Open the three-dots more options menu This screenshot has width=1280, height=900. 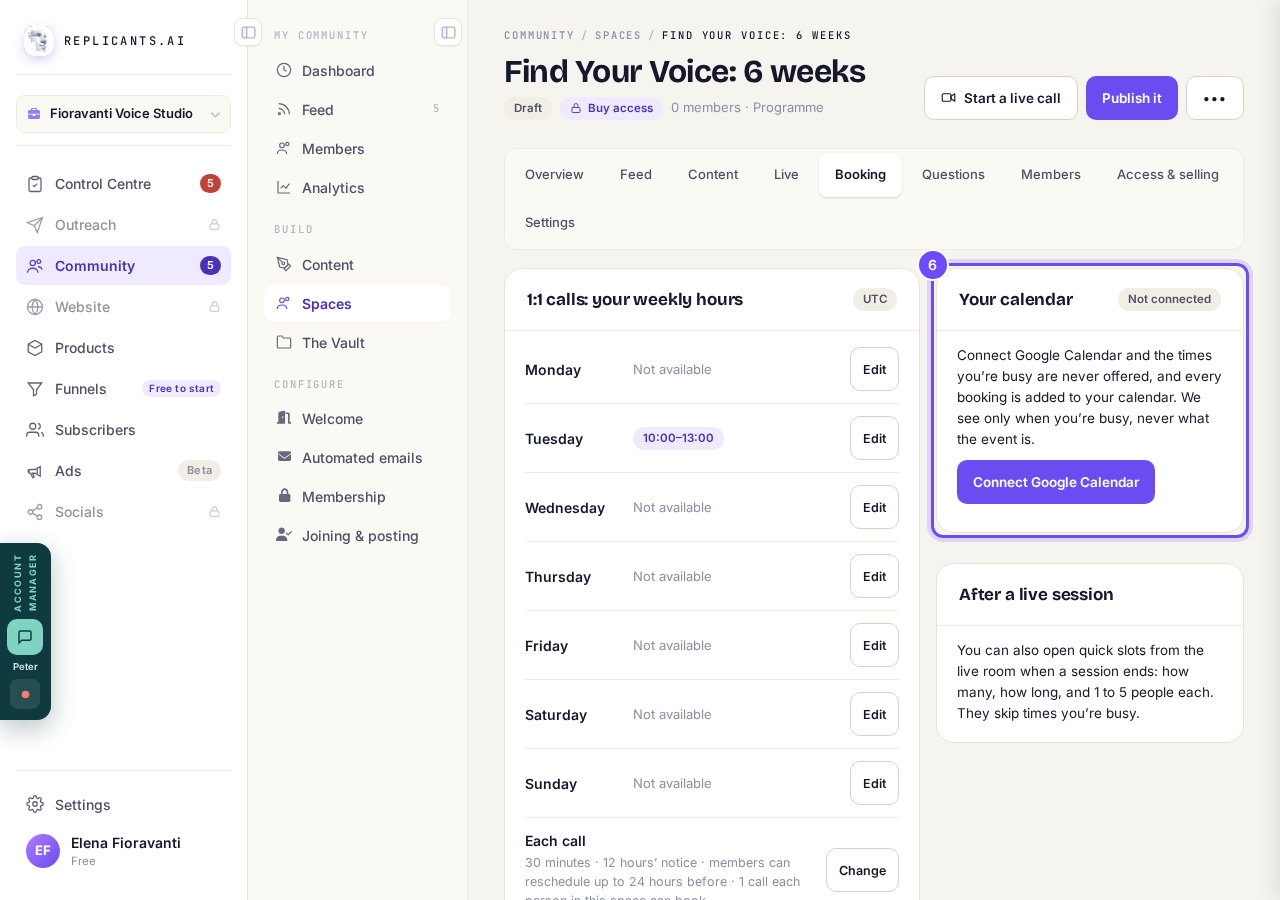click(x=1214, y=98)
